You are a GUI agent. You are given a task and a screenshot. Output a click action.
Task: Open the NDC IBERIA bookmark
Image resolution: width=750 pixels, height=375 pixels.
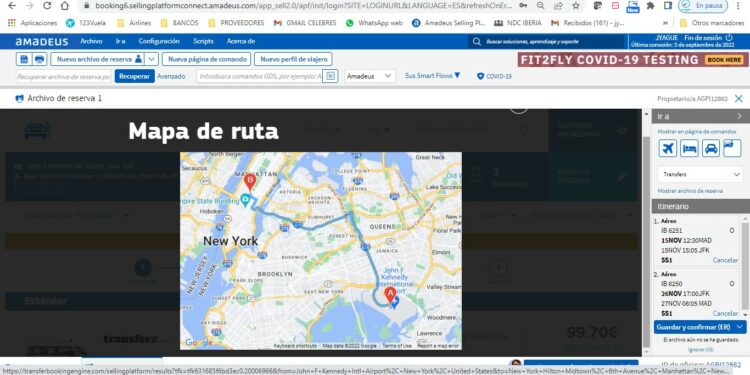(518, 22)
